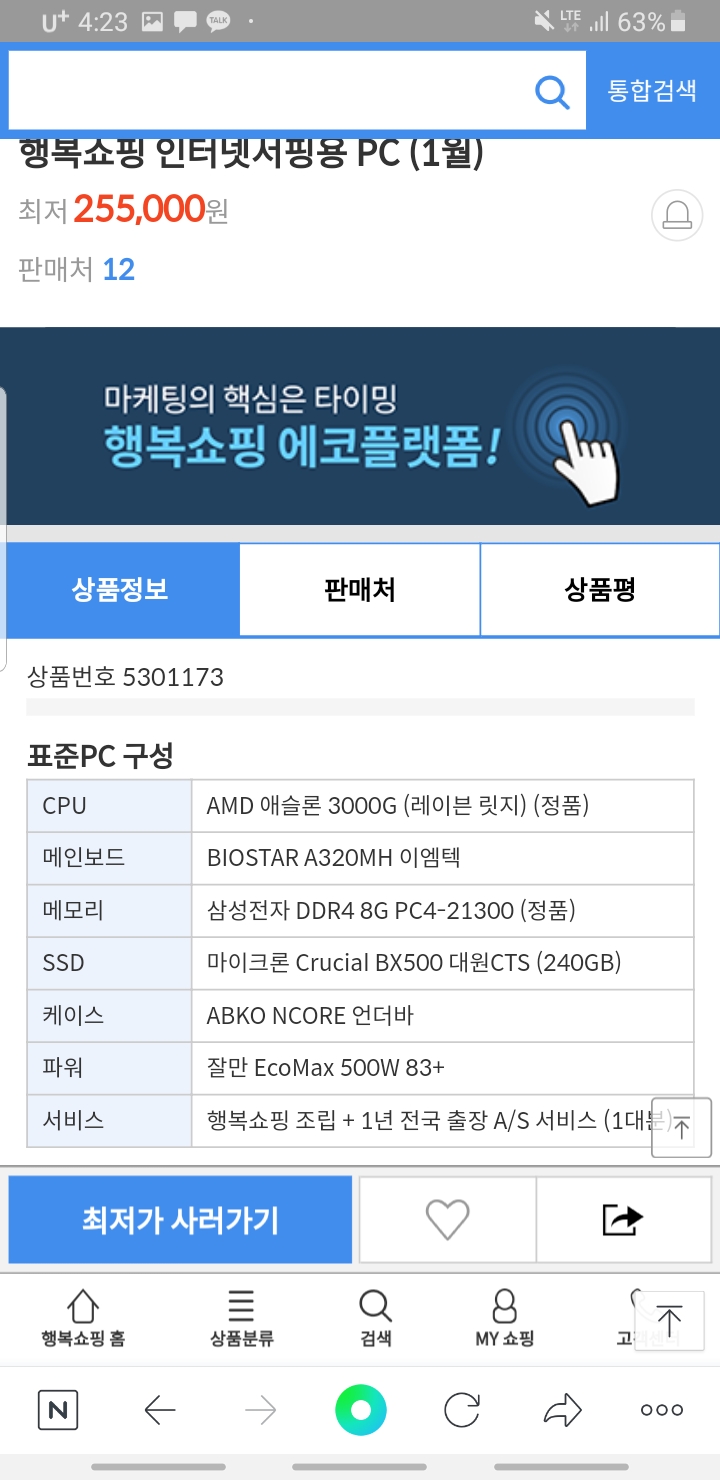Open the browser more options dots
Screen dimensions: 720x1480
[x=662, y=1411]
